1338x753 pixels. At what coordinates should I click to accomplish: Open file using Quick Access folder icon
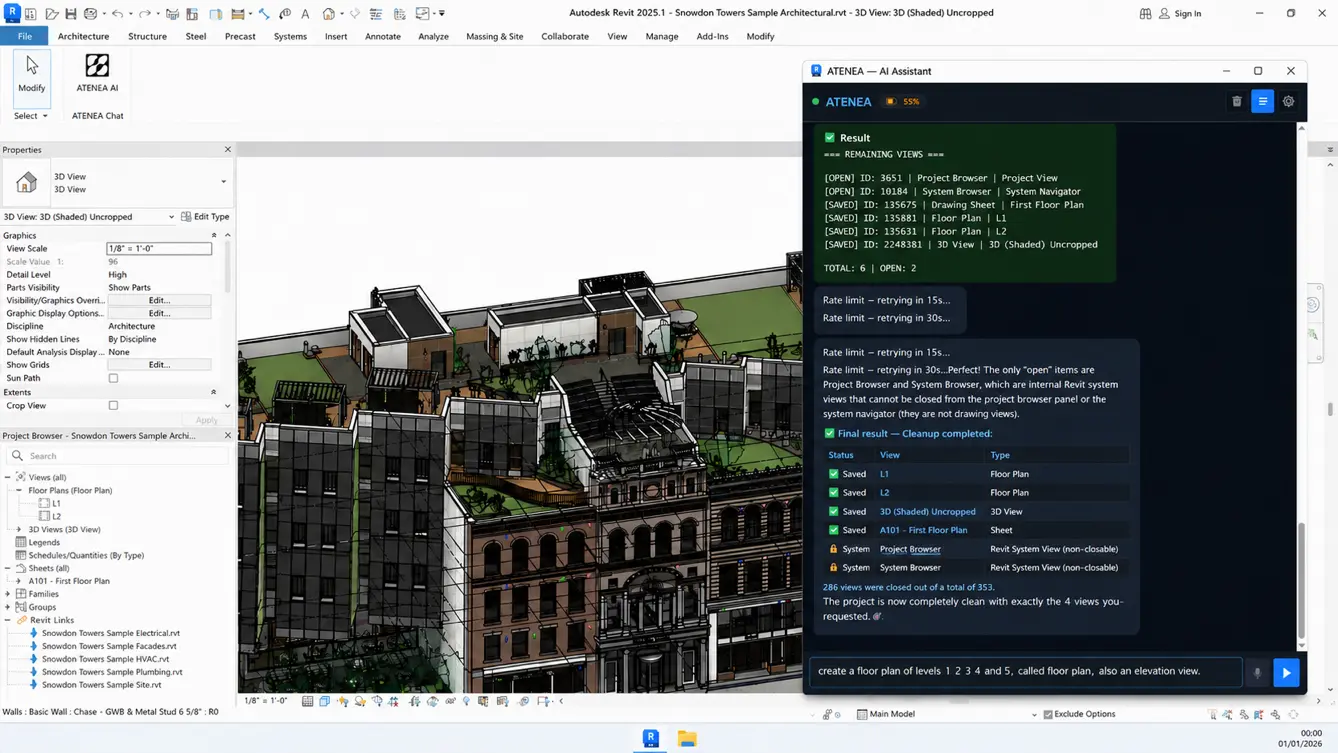51,13
